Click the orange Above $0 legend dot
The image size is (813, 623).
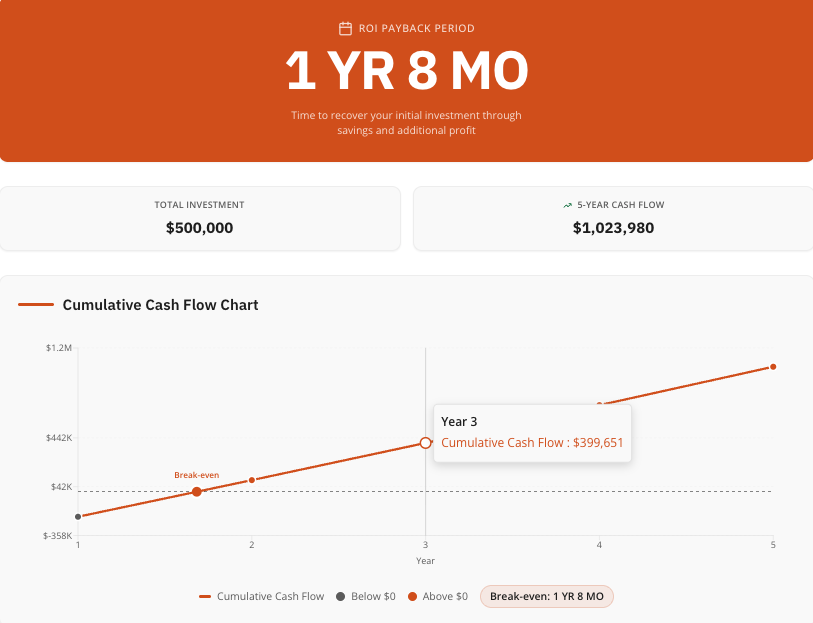coord(412,597)
